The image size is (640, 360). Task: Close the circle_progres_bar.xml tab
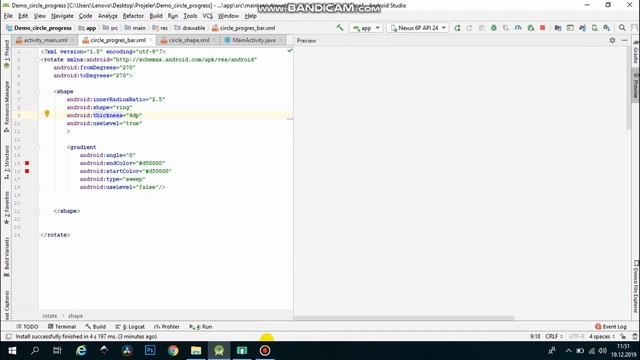pos(150,40)
